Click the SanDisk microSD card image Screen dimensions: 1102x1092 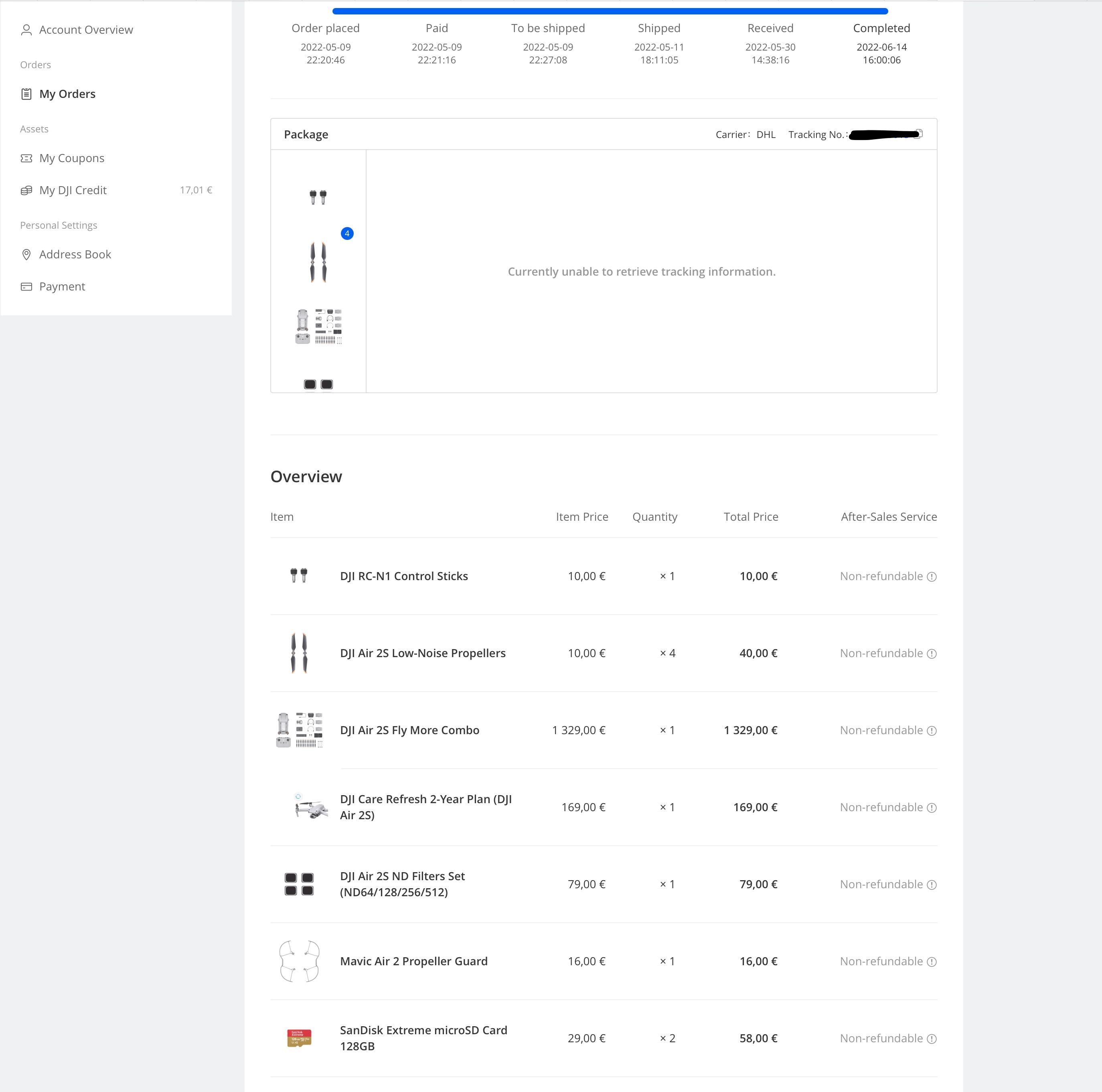(299, 1038)
